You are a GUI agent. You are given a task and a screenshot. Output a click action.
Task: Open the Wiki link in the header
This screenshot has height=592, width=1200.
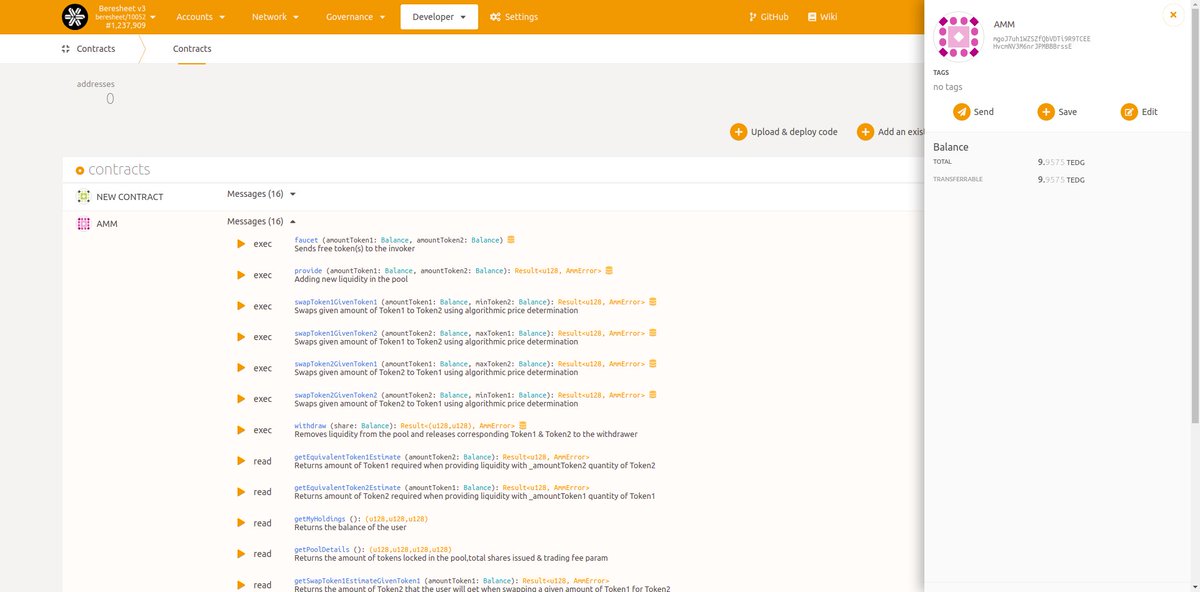(821, 17)
